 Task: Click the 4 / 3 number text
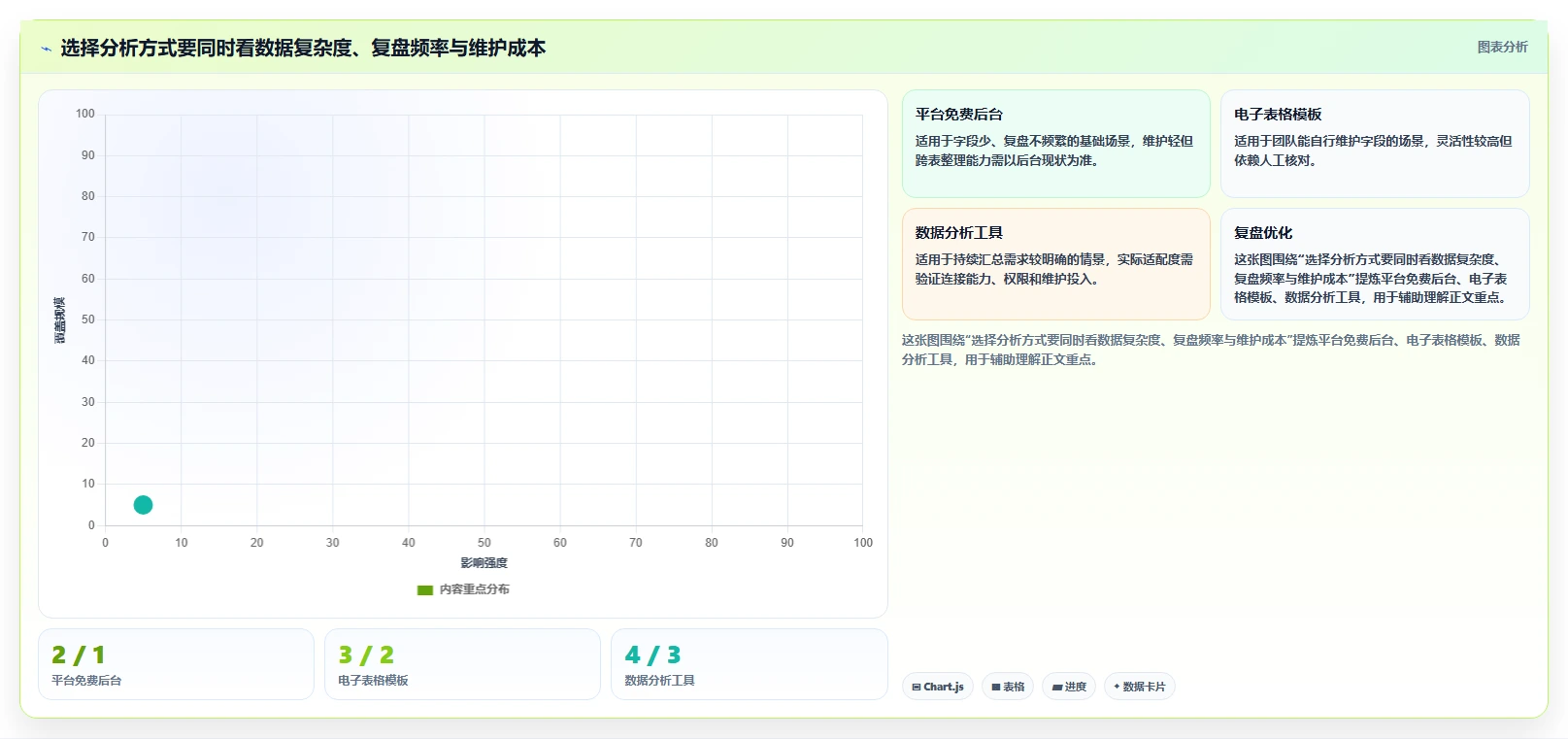click(652, 655)
